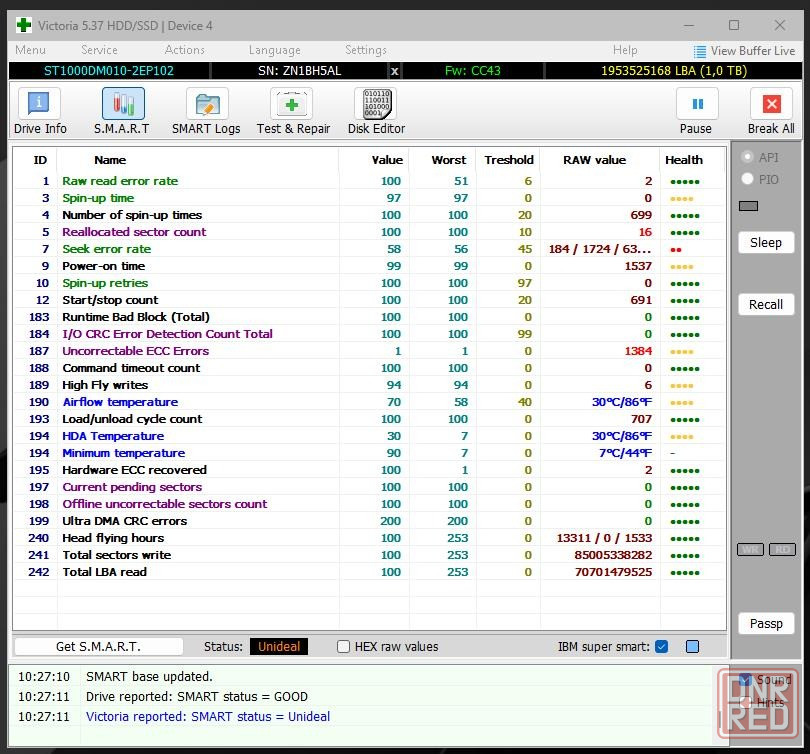The image size is (810, 754).
Task: Select the PIO radio button
Action: pyautogui.click(x=747, y=179)
